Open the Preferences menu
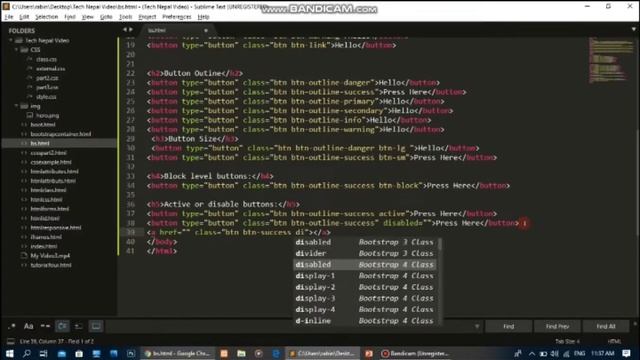Image resolution: width=640 pixels, height=360 pixels. point(176,17)
